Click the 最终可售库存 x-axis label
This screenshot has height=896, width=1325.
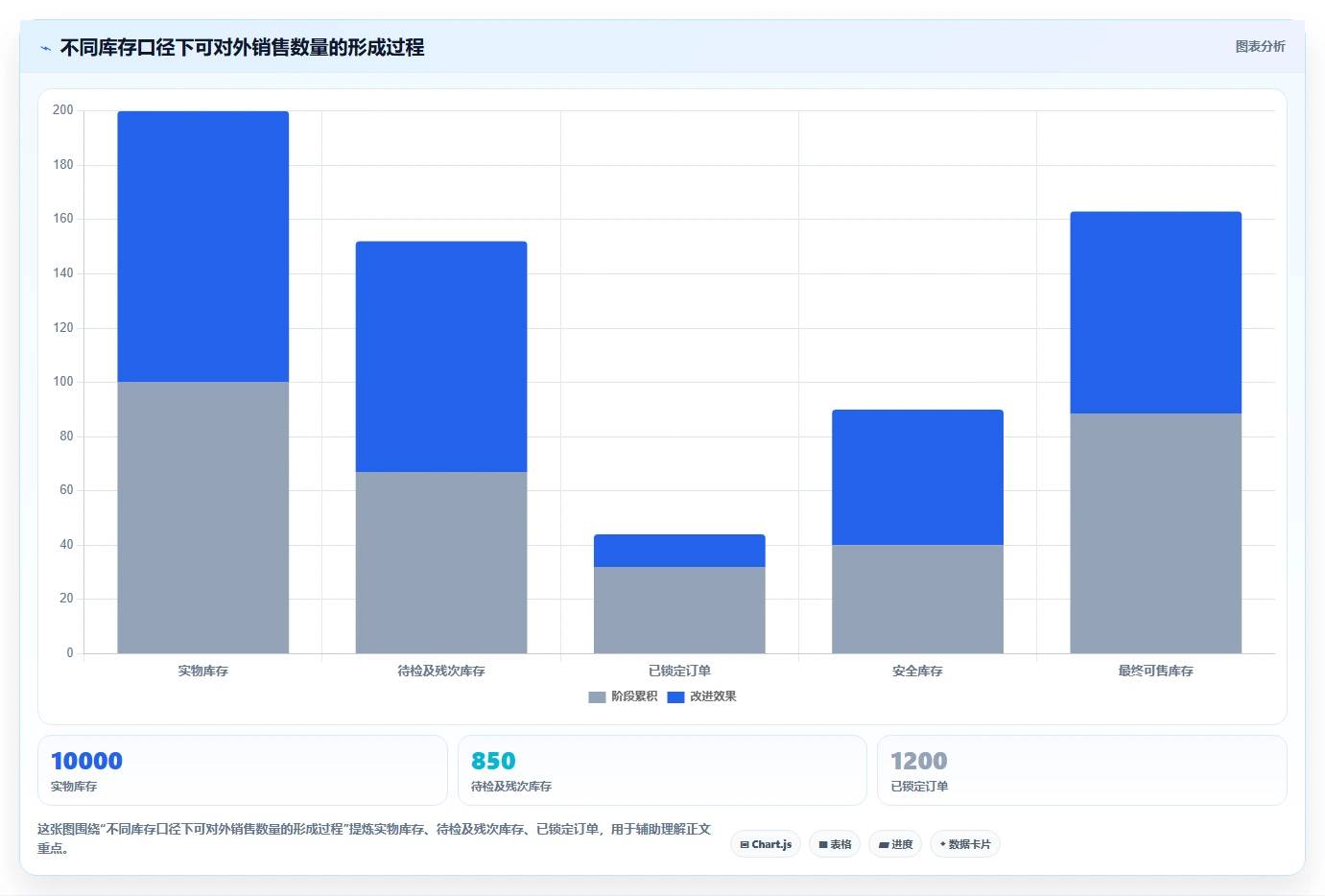tap(1156, 672)
